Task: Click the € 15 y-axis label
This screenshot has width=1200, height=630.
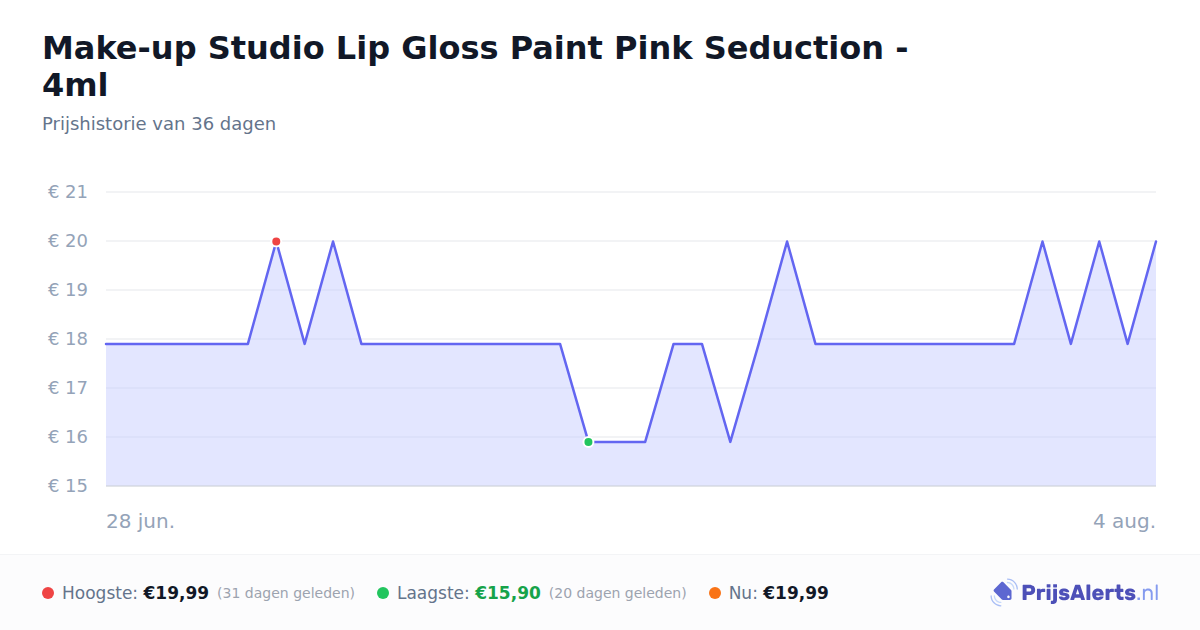Action: coord(68,486)
